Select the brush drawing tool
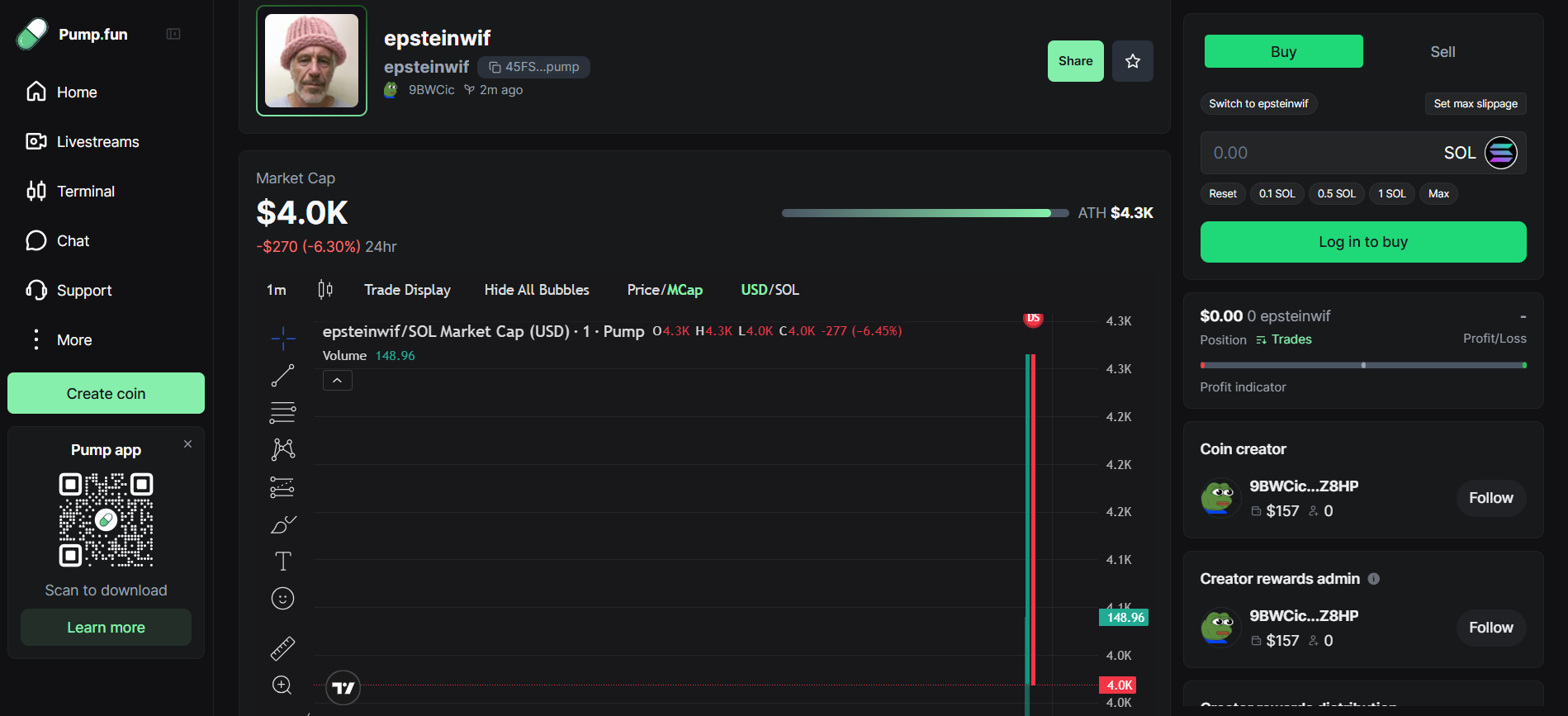Screen dimensions: 1568x716 (x=283, y=524)
